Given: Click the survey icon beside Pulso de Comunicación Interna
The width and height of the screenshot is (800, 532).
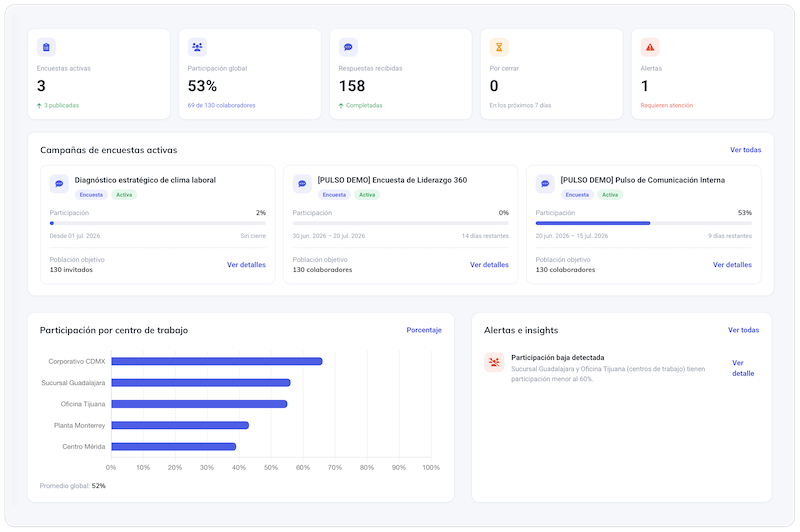Looking at the screenshot, I should 545,184.
